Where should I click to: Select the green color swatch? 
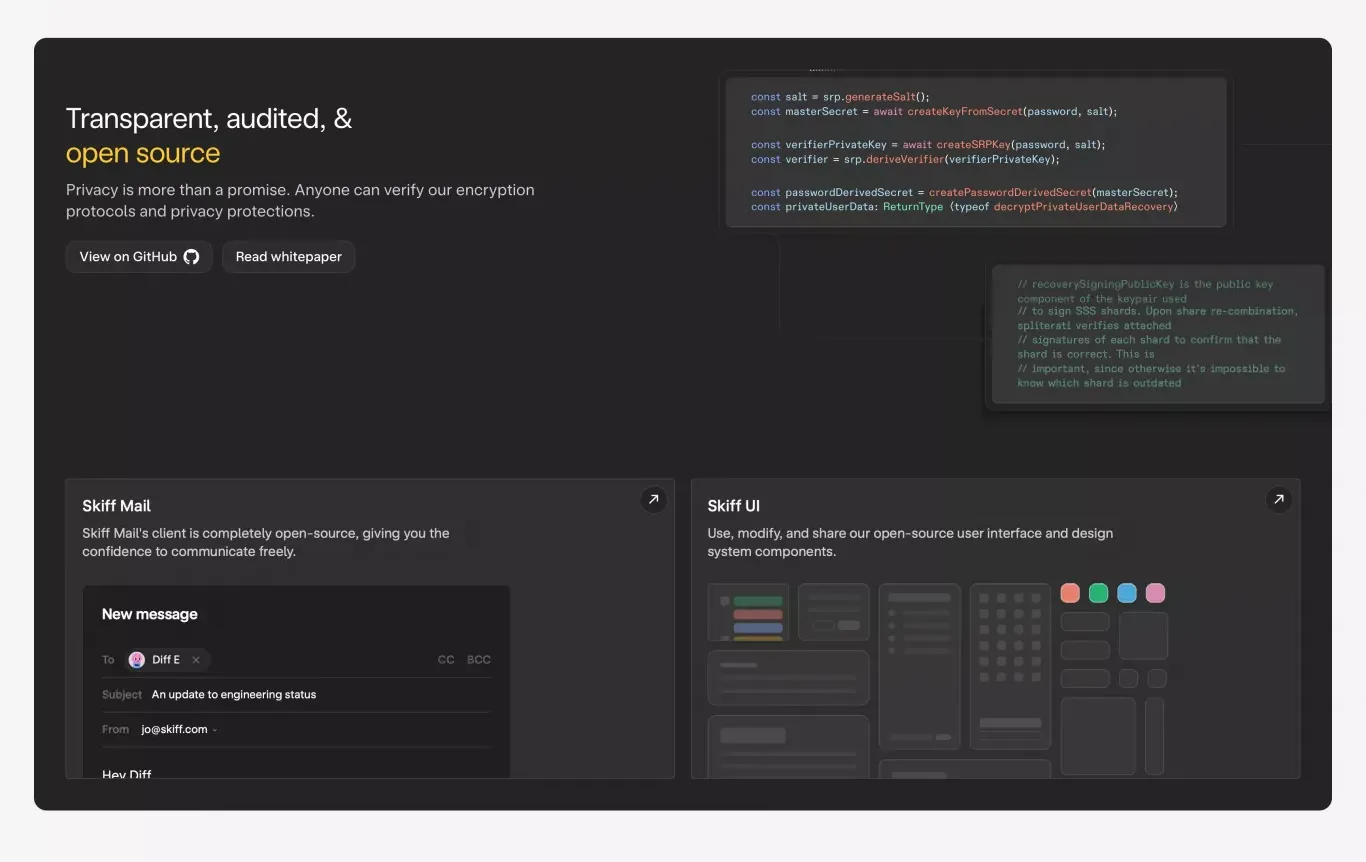click(x=1098, y=593)
